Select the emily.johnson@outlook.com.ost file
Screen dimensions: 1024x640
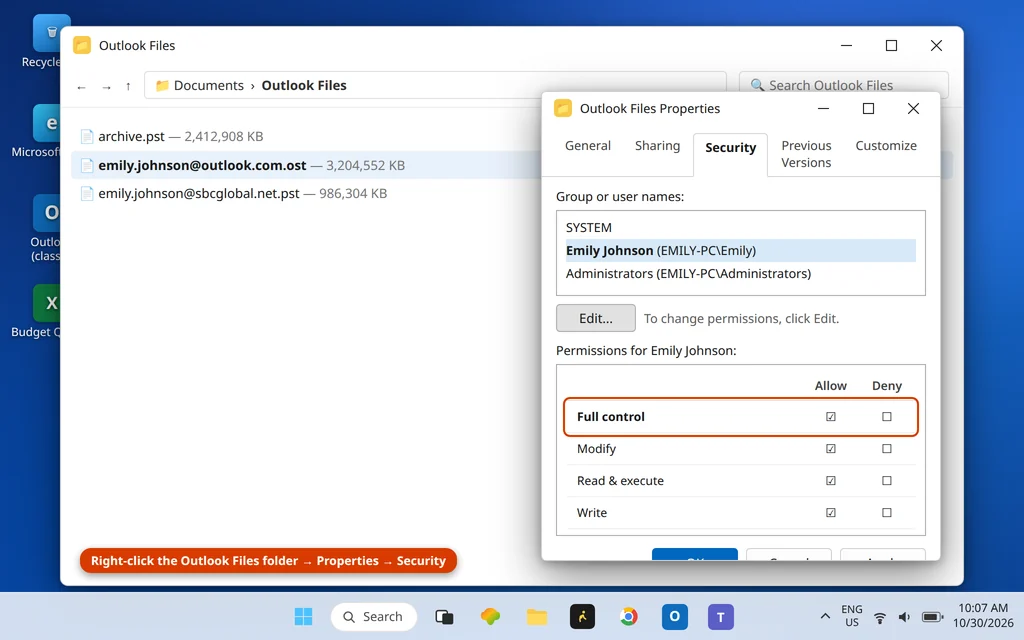[306, 165]
